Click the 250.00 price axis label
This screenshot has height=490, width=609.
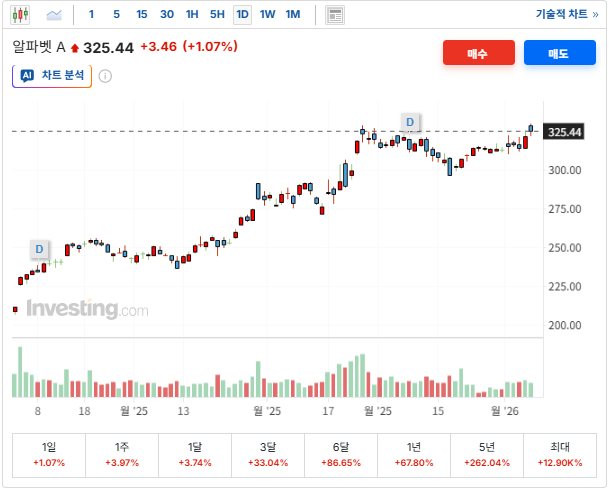[565, 248]
